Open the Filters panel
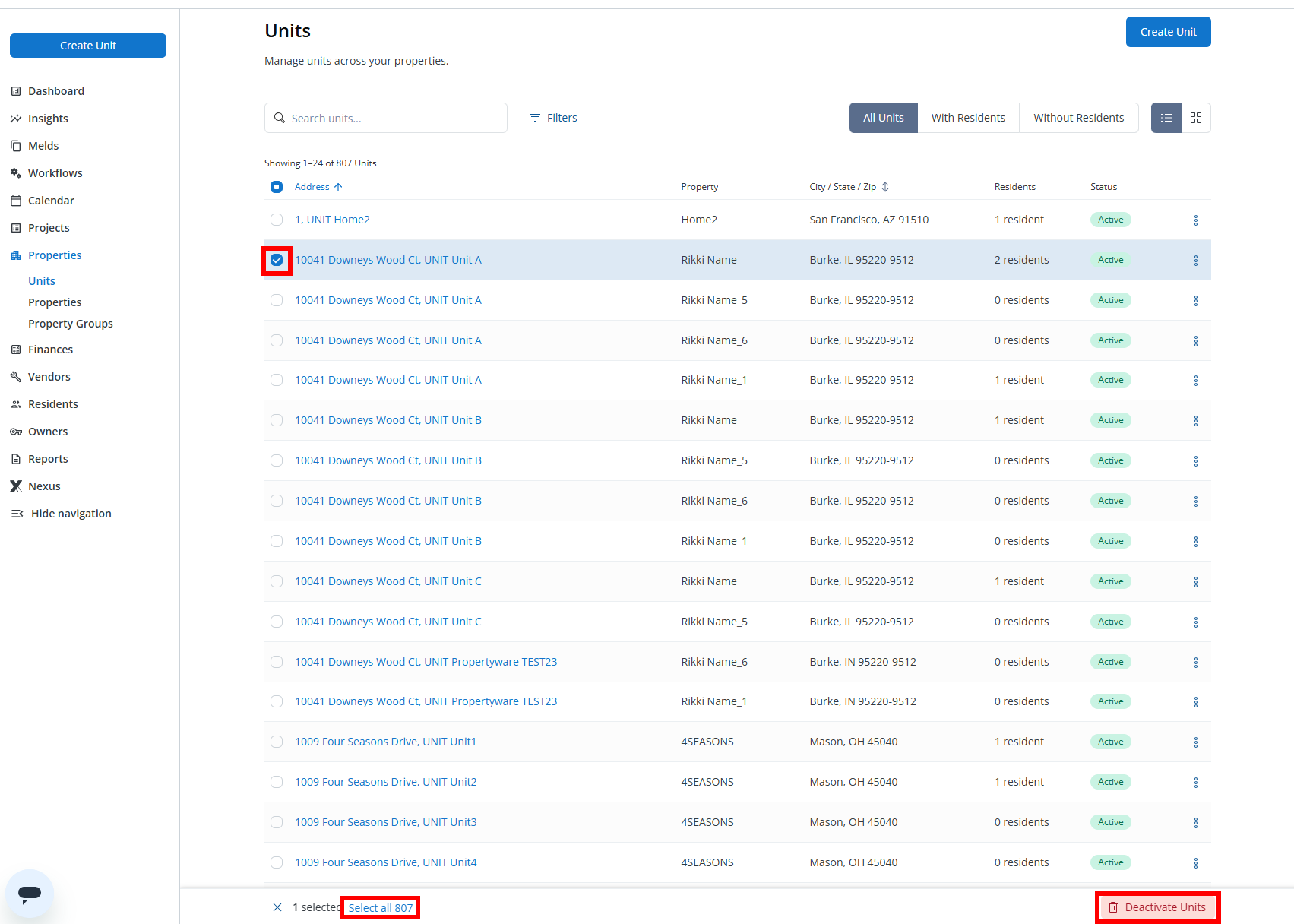The image size is (1294, 924). [x=553, y=118]
